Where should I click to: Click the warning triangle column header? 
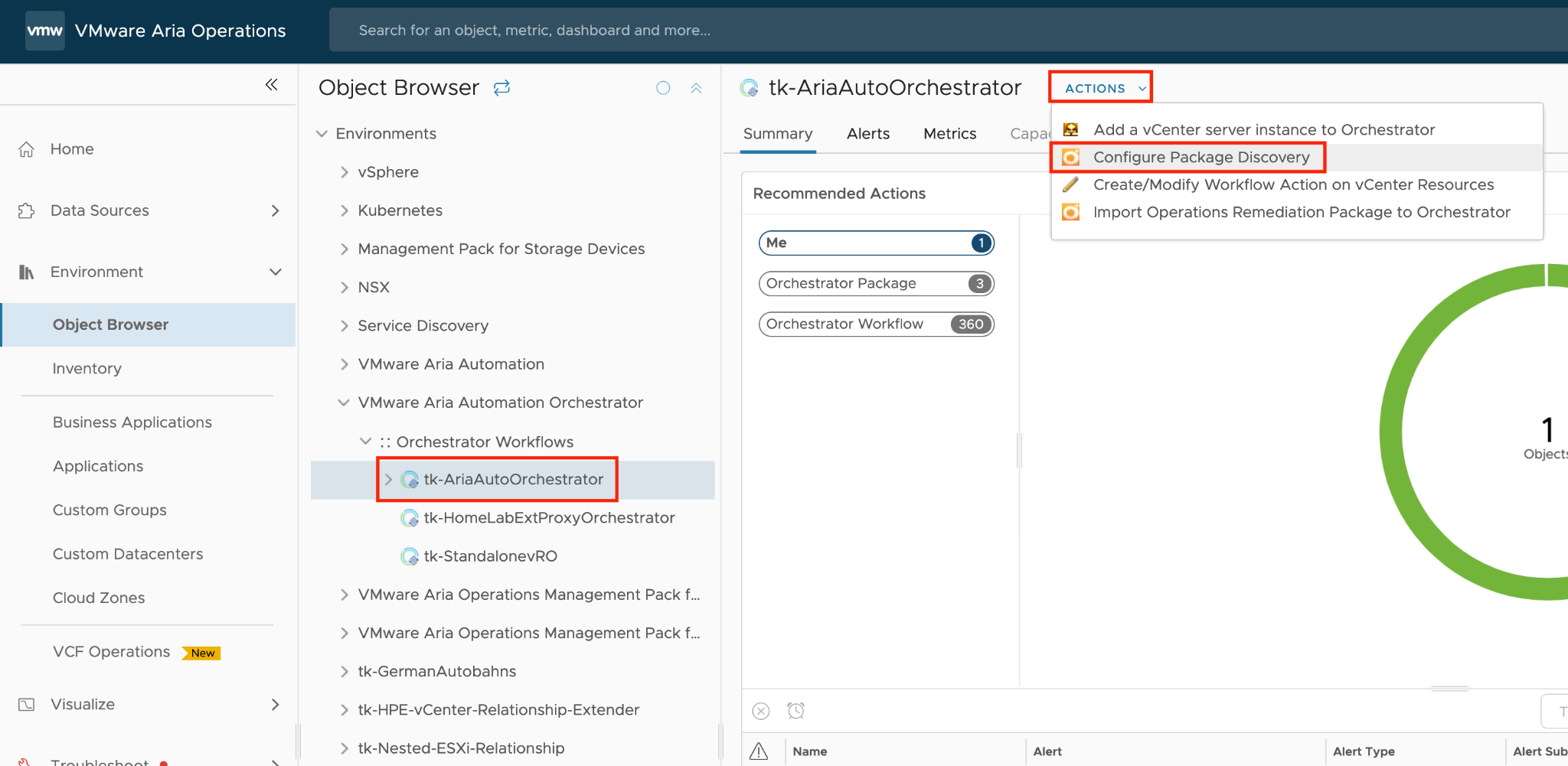coord(759,751)
